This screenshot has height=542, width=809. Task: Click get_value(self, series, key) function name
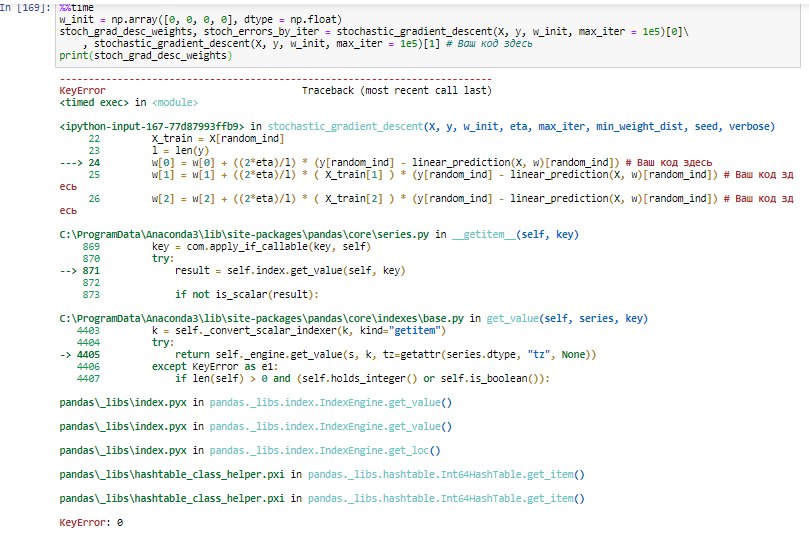pos(567,319)
